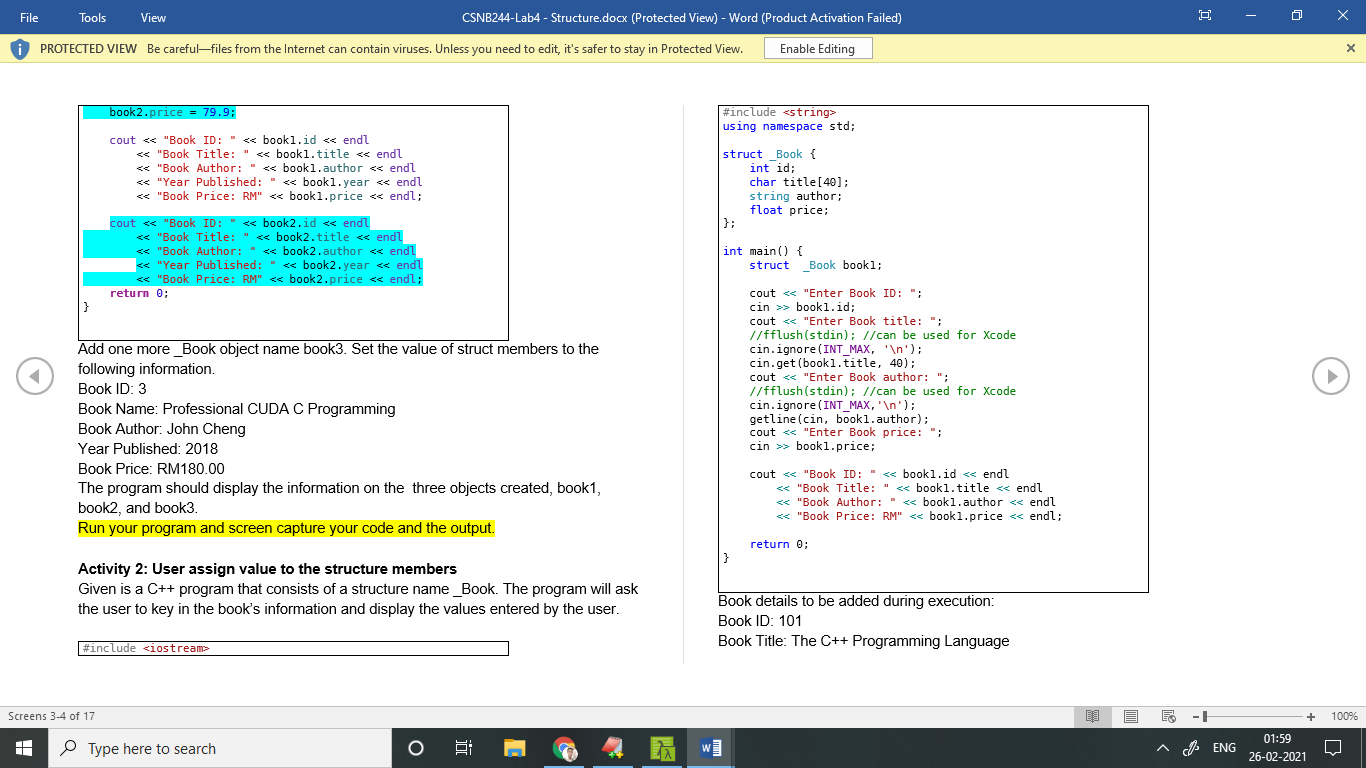Dismiss the Protected View message bar
The height and width of the screenshot is (768, 1366).
tap(1351, 48)
